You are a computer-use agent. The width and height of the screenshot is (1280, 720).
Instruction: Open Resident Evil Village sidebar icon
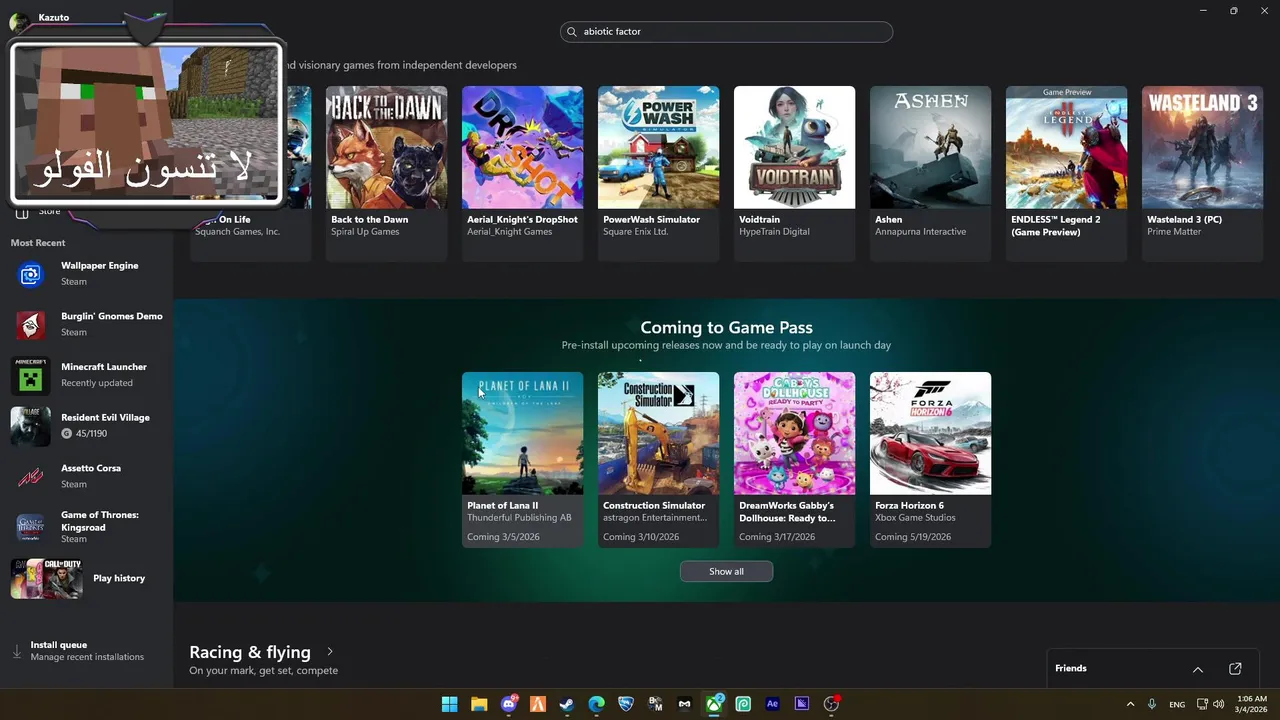click(x=31, y=426)
